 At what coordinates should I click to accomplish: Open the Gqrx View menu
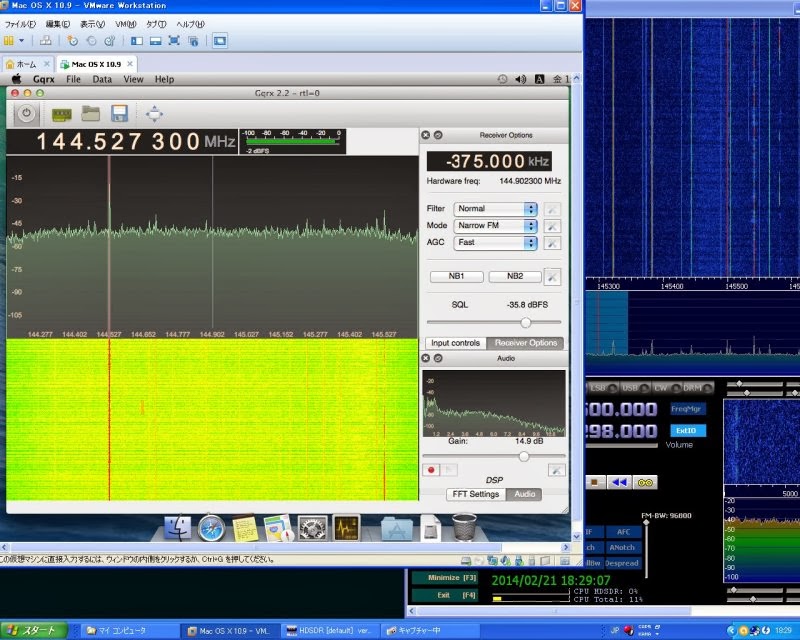133,79
